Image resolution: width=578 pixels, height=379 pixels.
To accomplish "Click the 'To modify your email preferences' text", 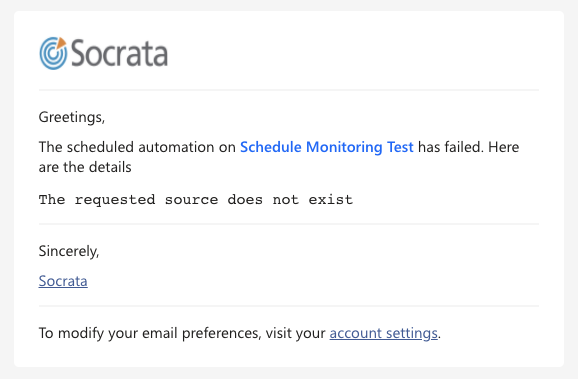I will click(x=150, y=333).
